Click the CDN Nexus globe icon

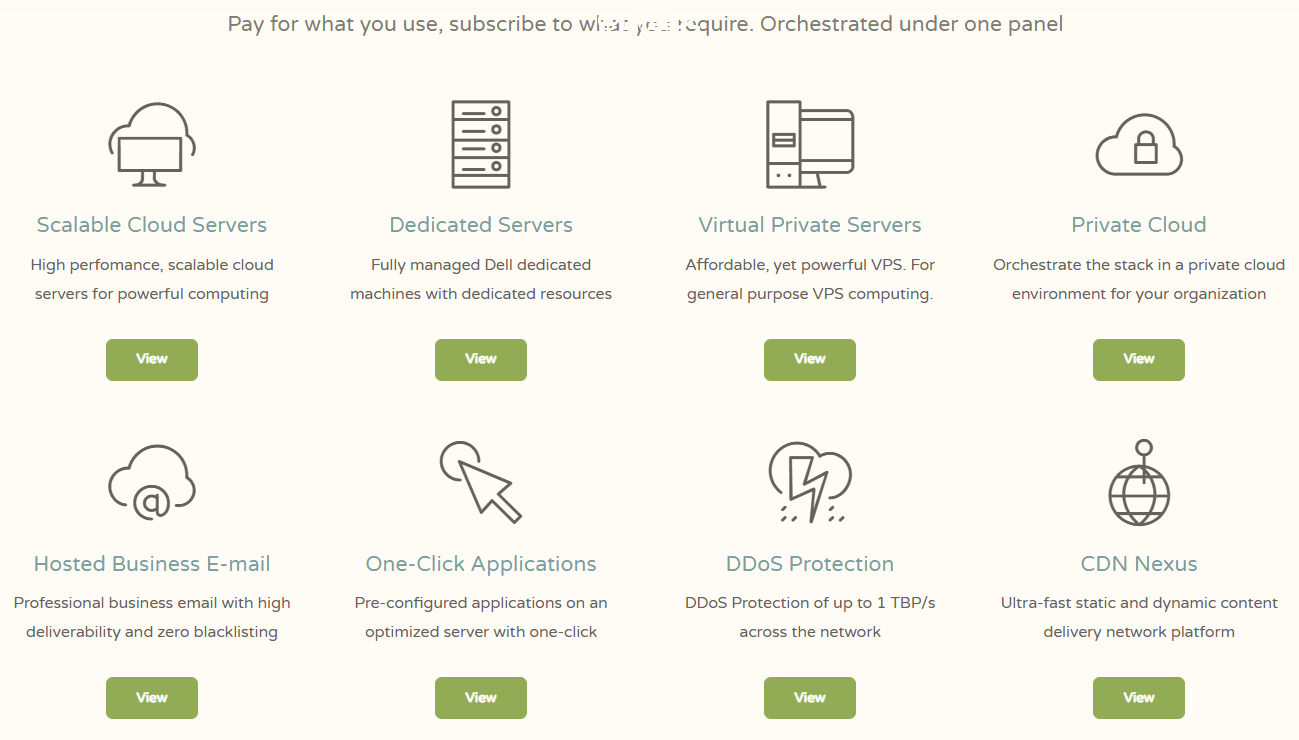[1139, 485]
